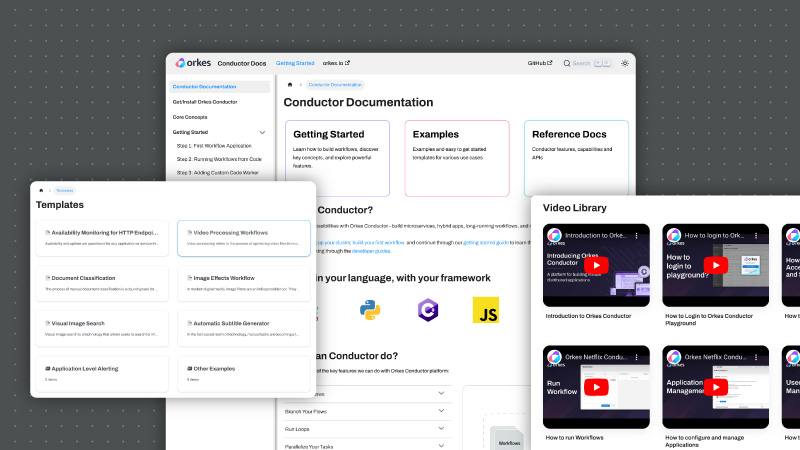Click channel avatar on Application Management video

[673, 357]
